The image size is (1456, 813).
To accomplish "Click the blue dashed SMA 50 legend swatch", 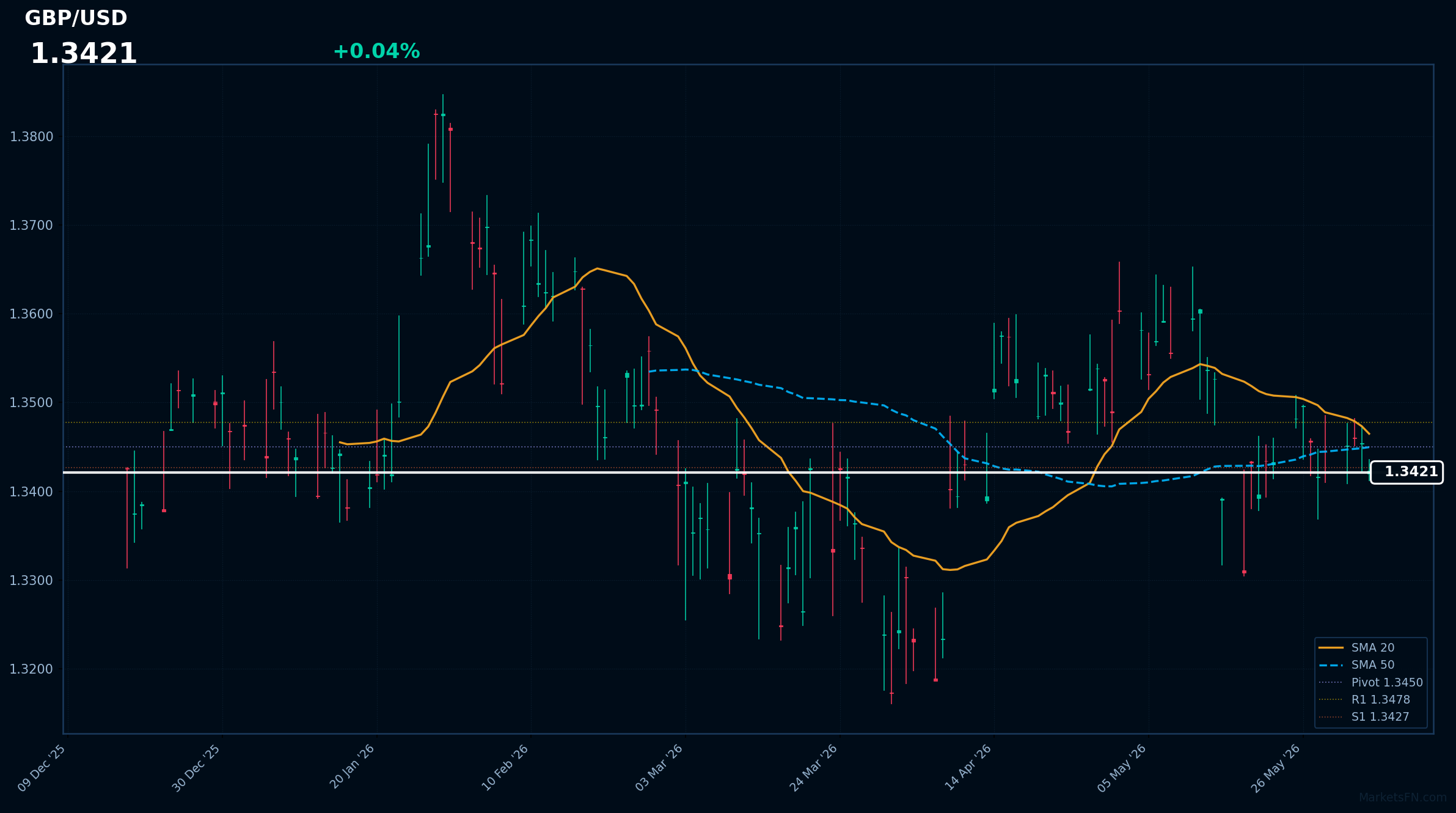I will (1331, 664).
